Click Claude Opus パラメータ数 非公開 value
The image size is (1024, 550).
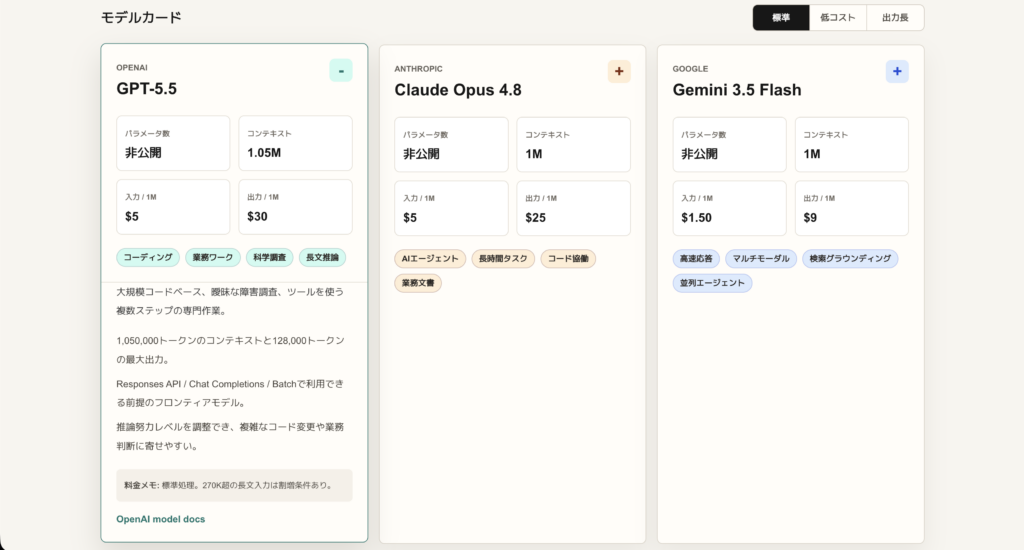pyautogui.click(x=422, y=154)
